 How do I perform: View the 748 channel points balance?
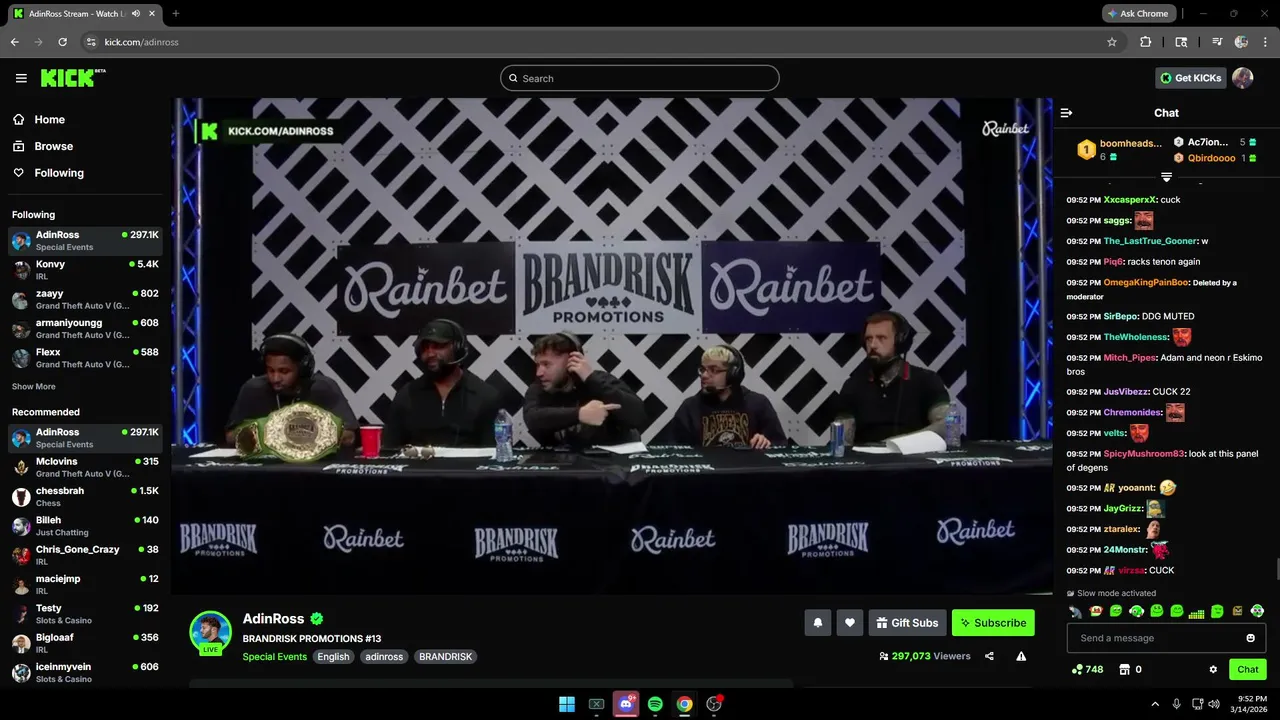[1087, 669]
